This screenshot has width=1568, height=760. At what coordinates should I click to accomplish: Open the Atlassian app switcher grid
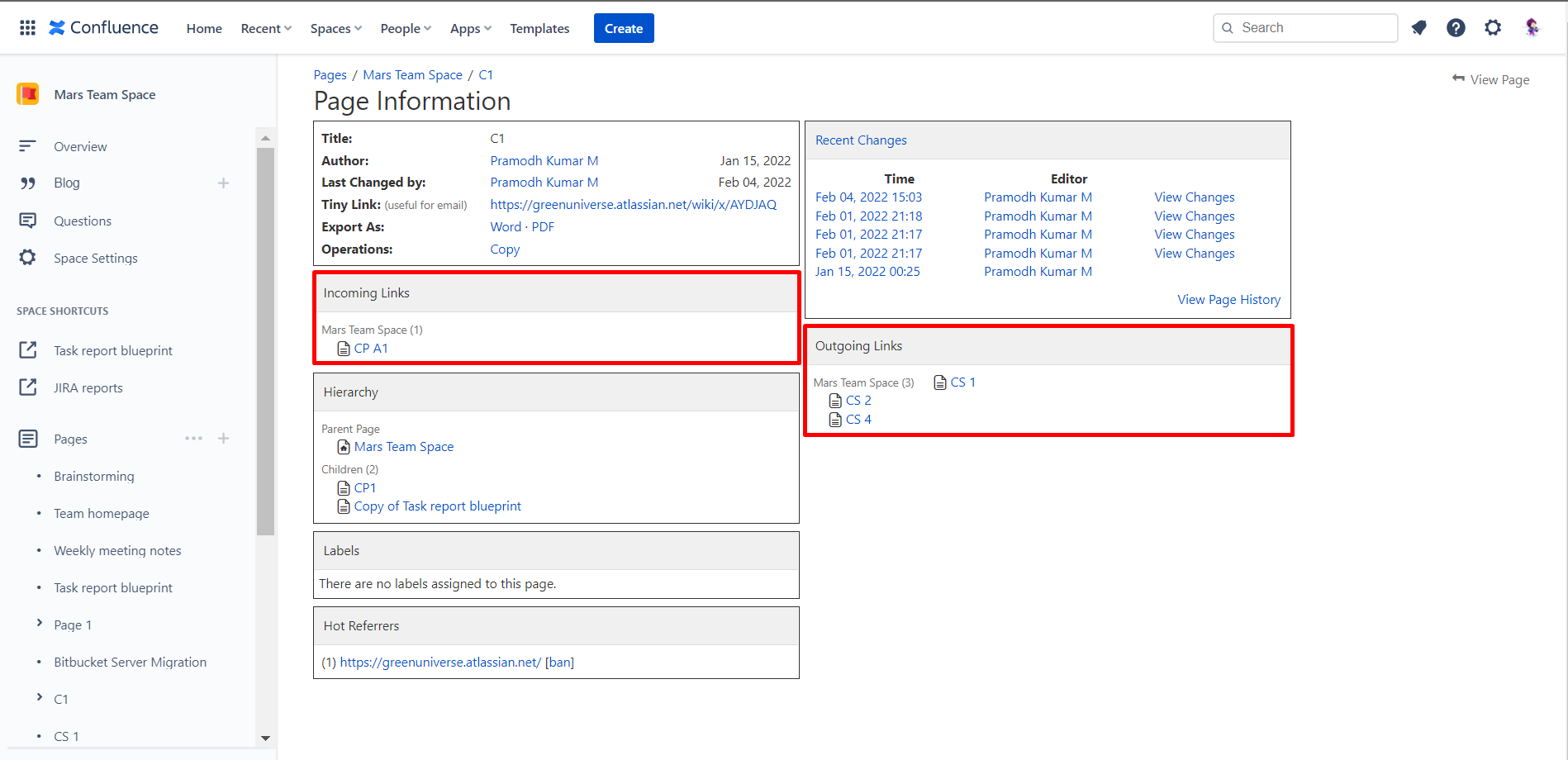pyautogui.click(x=27, y=27)
